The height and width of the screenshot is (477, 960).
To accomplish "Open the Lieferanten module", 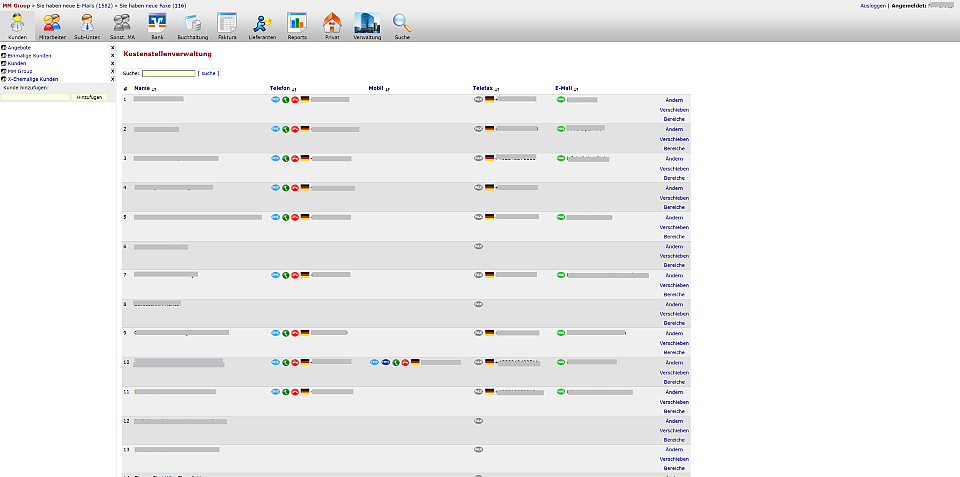I will pyautogui.click(x=262, y=26).
